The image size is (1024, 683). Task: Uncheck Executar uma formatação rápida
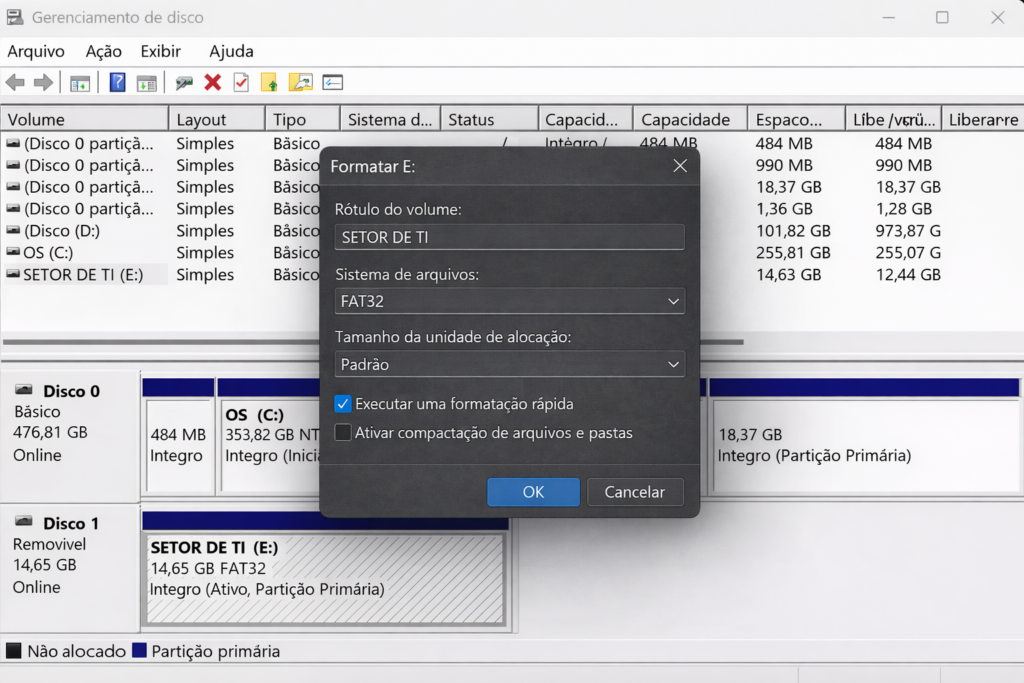tap(342, 404)
